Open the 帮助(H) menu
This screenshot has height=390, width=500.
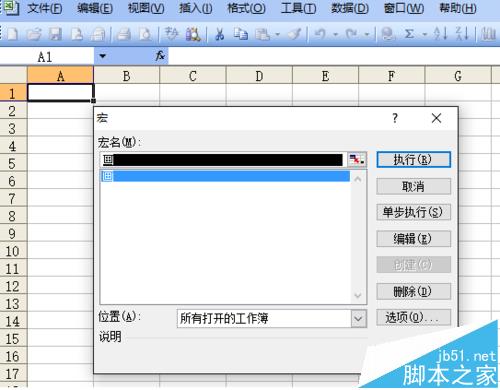click(x=458, y=8)
